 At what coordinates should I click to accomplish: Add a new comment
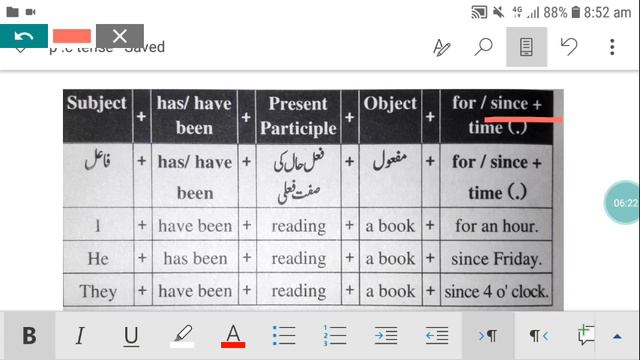coord(586,336)
